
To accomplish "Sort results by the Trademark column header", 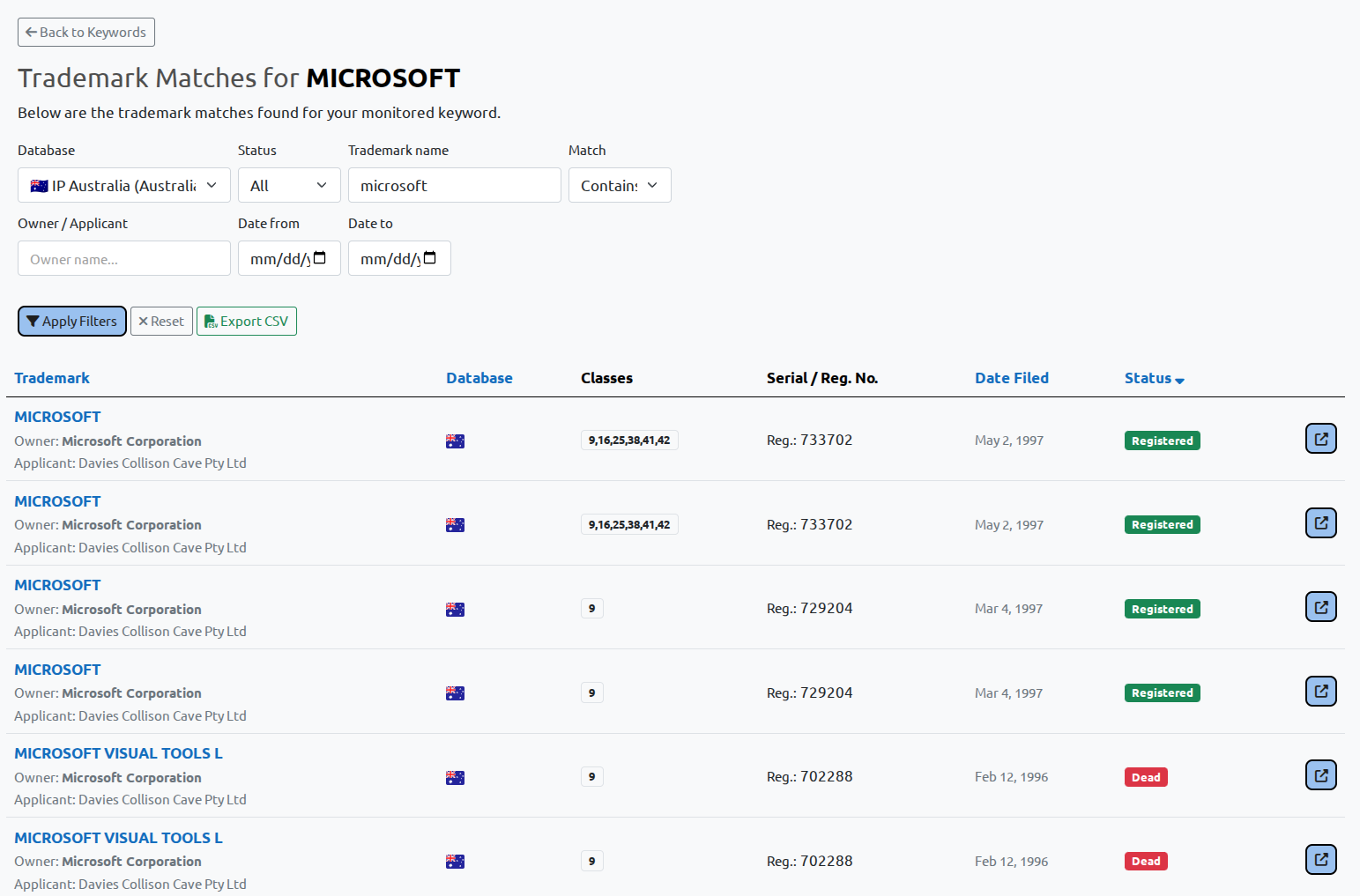I will [52, 377].
